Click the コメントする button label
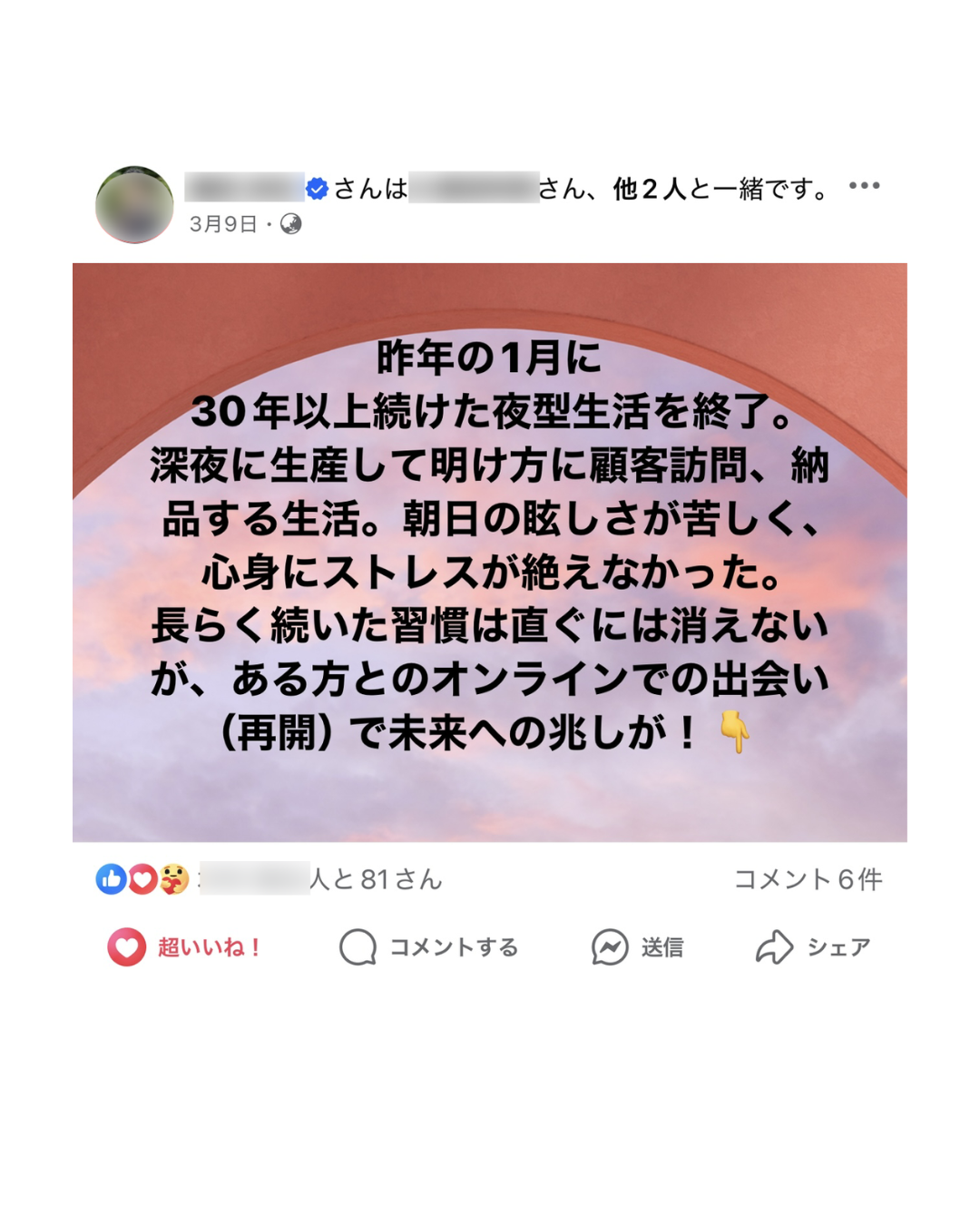980x1225 pixels. [x=454, y=947]
